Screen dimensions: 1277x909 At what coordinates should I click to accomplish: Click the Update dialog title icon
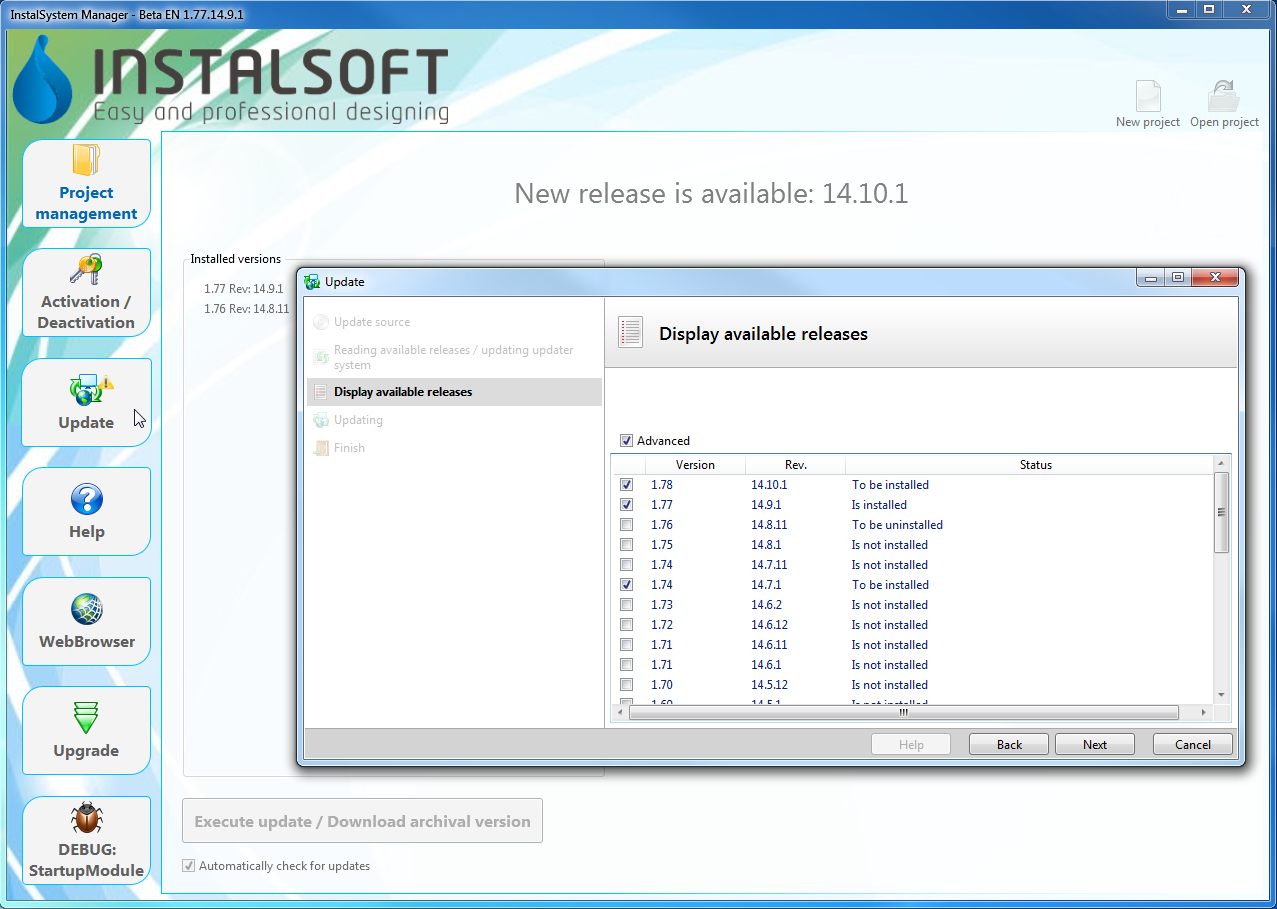(312, 282)
